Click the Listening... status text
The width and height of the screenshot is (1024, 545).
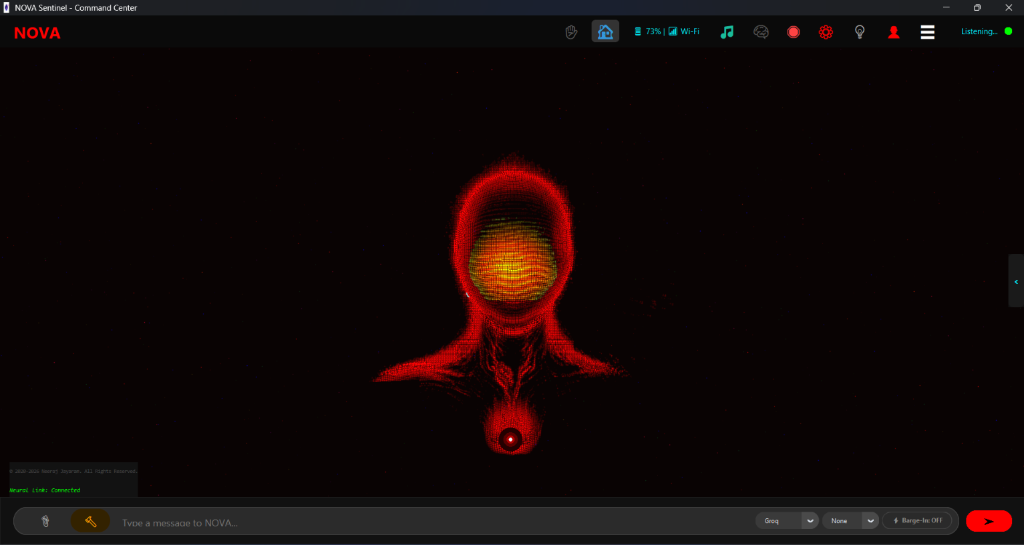click(x=979, y=31)
